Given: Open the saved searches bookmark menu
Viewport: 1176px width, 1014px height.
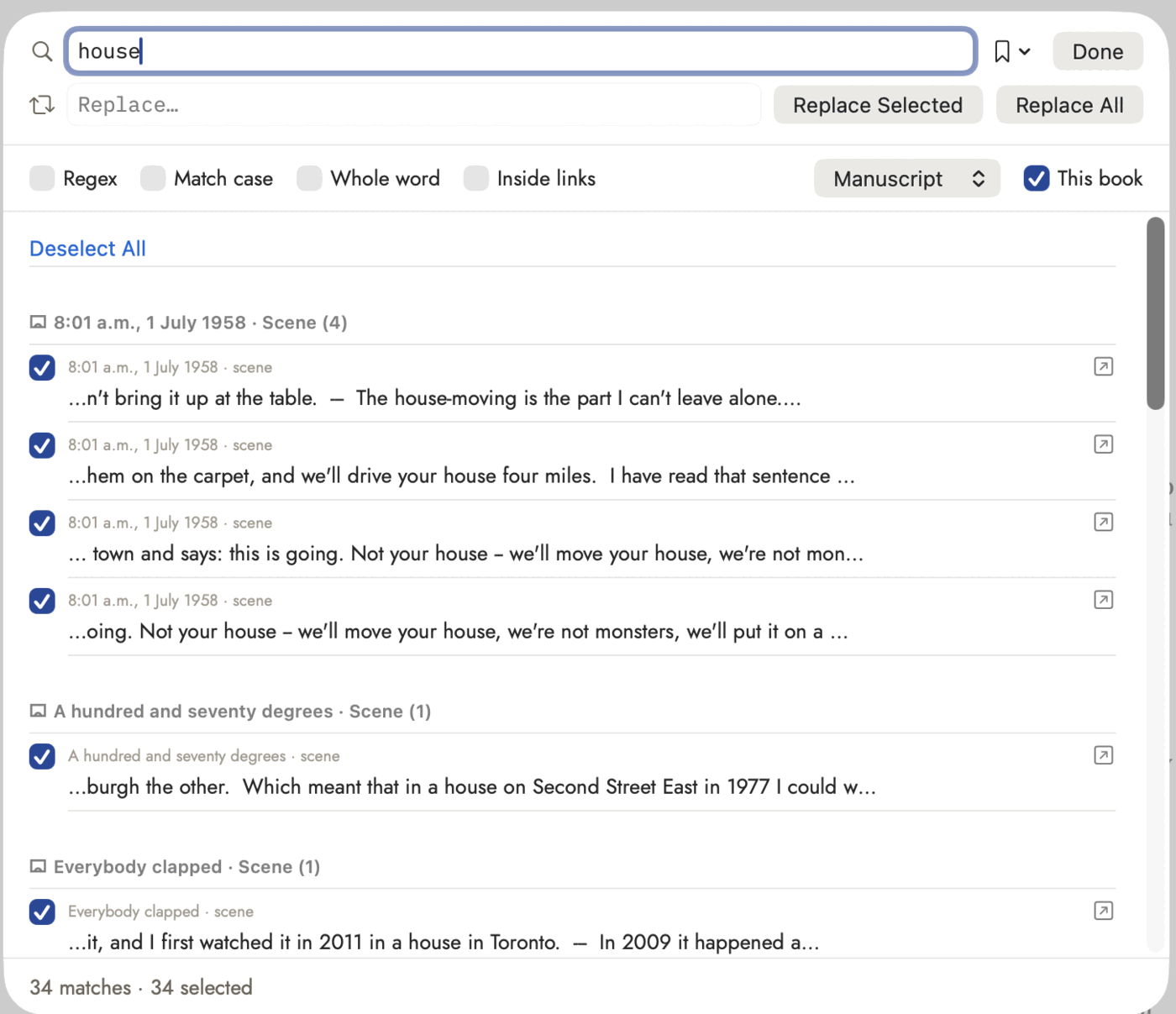Looking at the screenshot, I should pos(1011,52).
